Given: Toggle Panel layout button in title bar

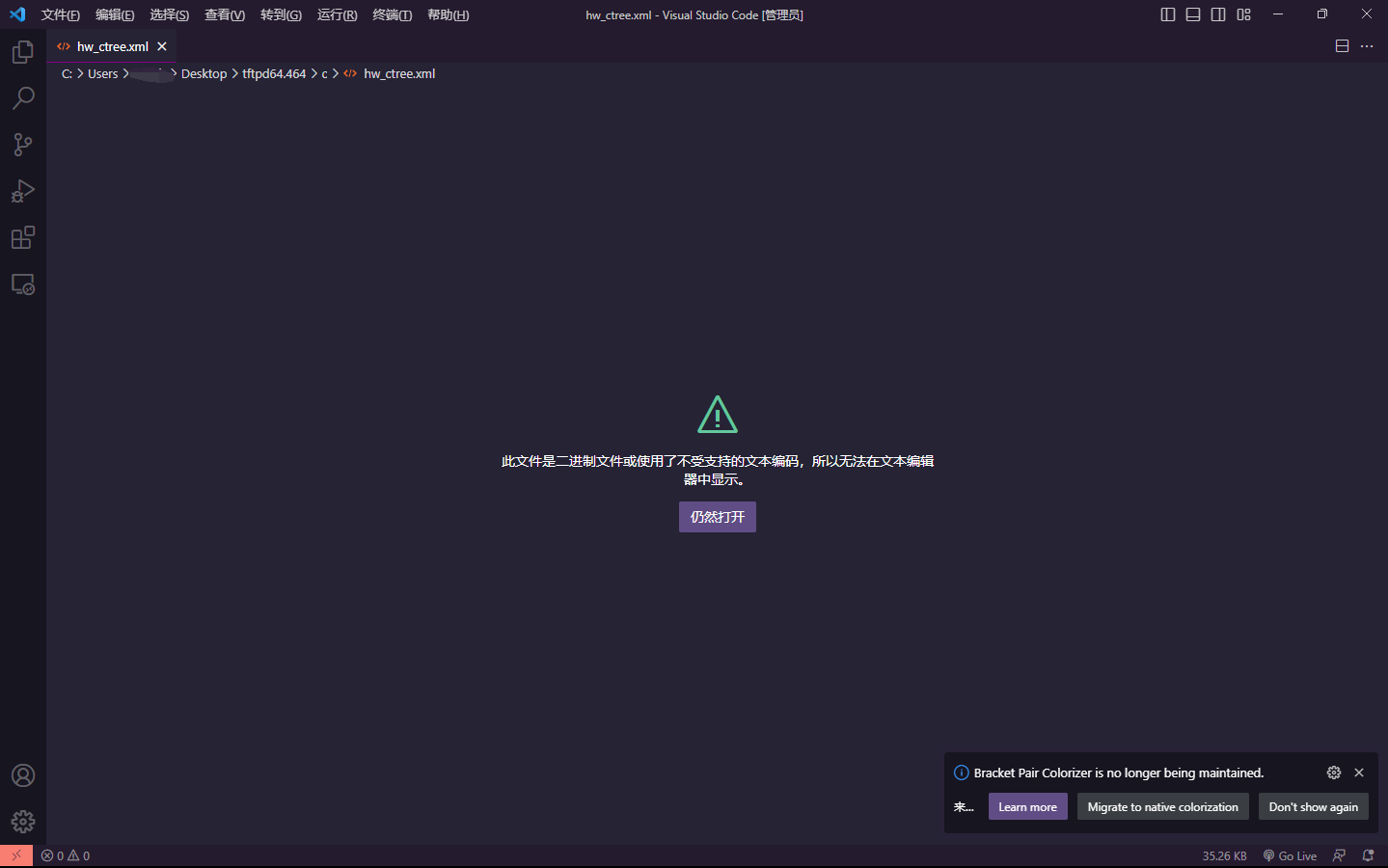Looking at the screenshot, I should click(1193, 14).
